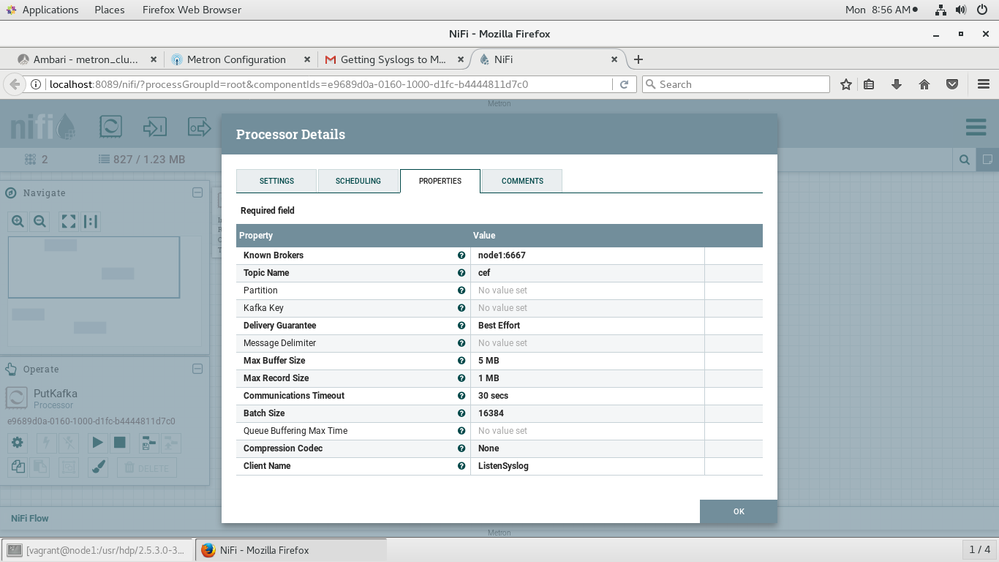Open the Comments tab
The image size is (999, 562).
click(522, 181)
